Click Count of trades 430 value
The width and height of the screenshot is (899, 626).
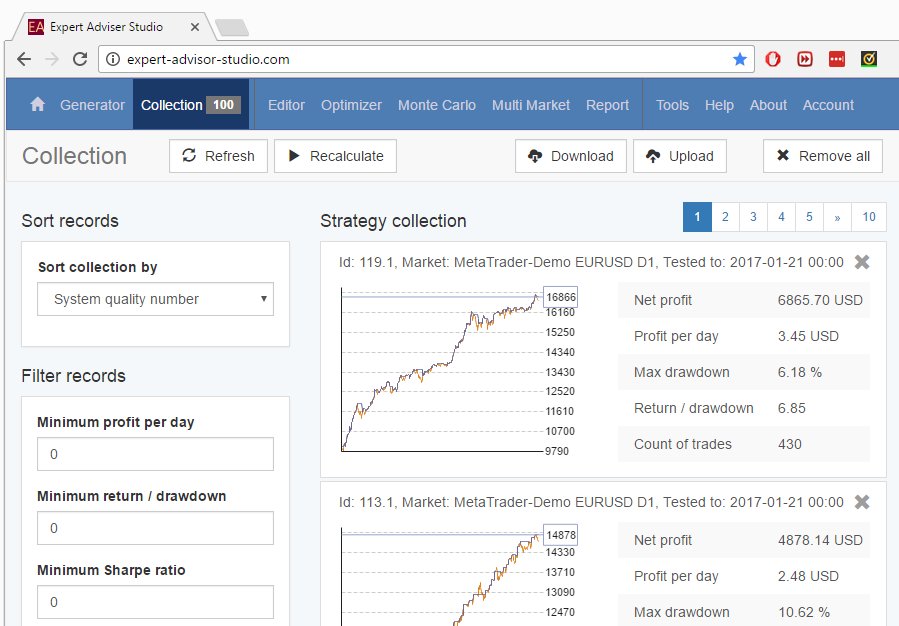pos(789,444)
